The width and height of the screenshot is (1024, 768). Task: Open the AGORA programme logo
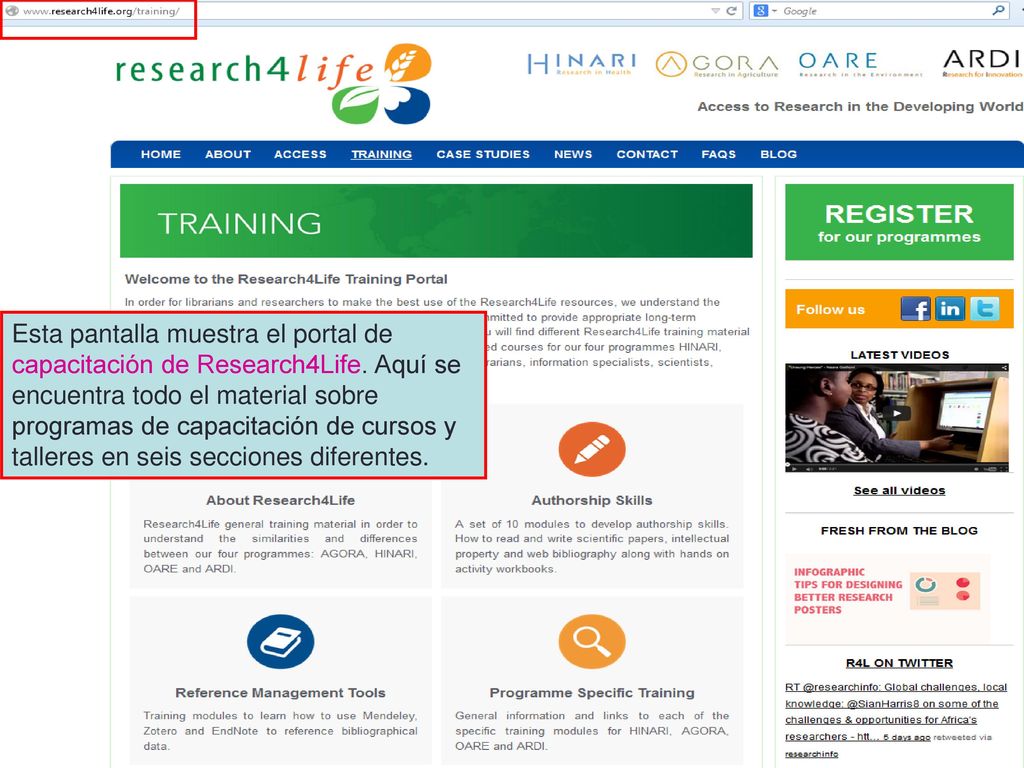click(x=717, y=64)
